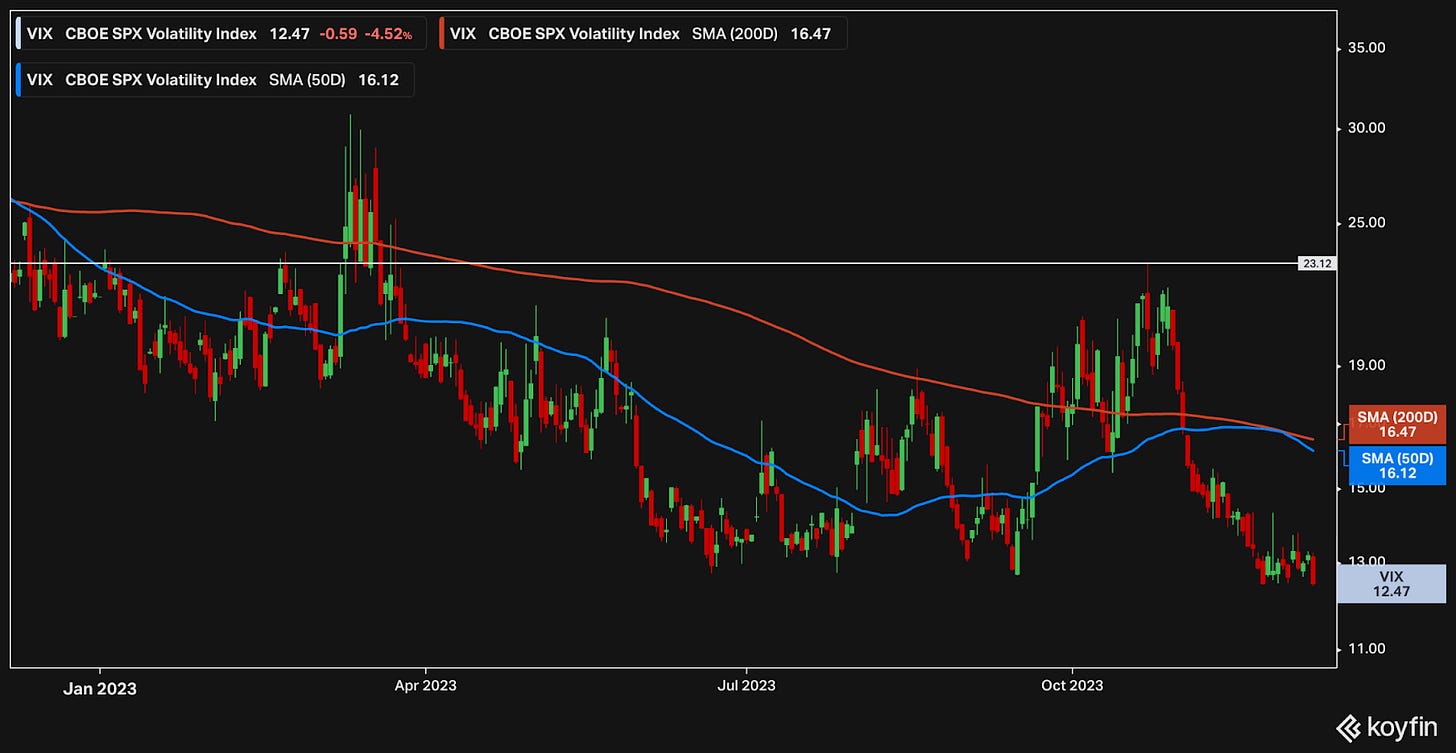Click the VIX price legend box

222,33
